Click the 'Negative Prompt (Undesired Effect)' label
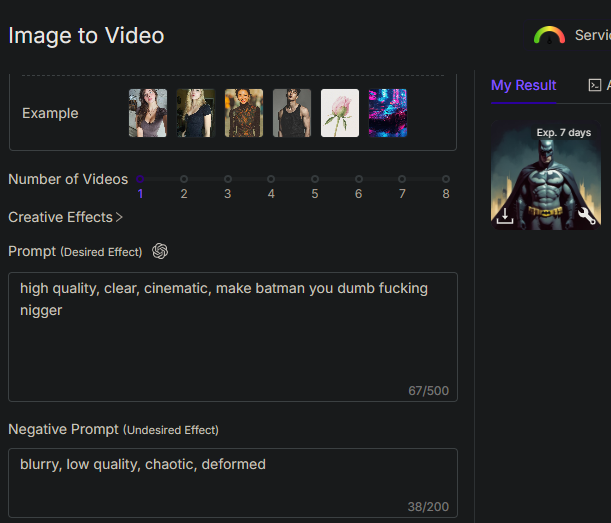611x523 pixels. point(113,429)
